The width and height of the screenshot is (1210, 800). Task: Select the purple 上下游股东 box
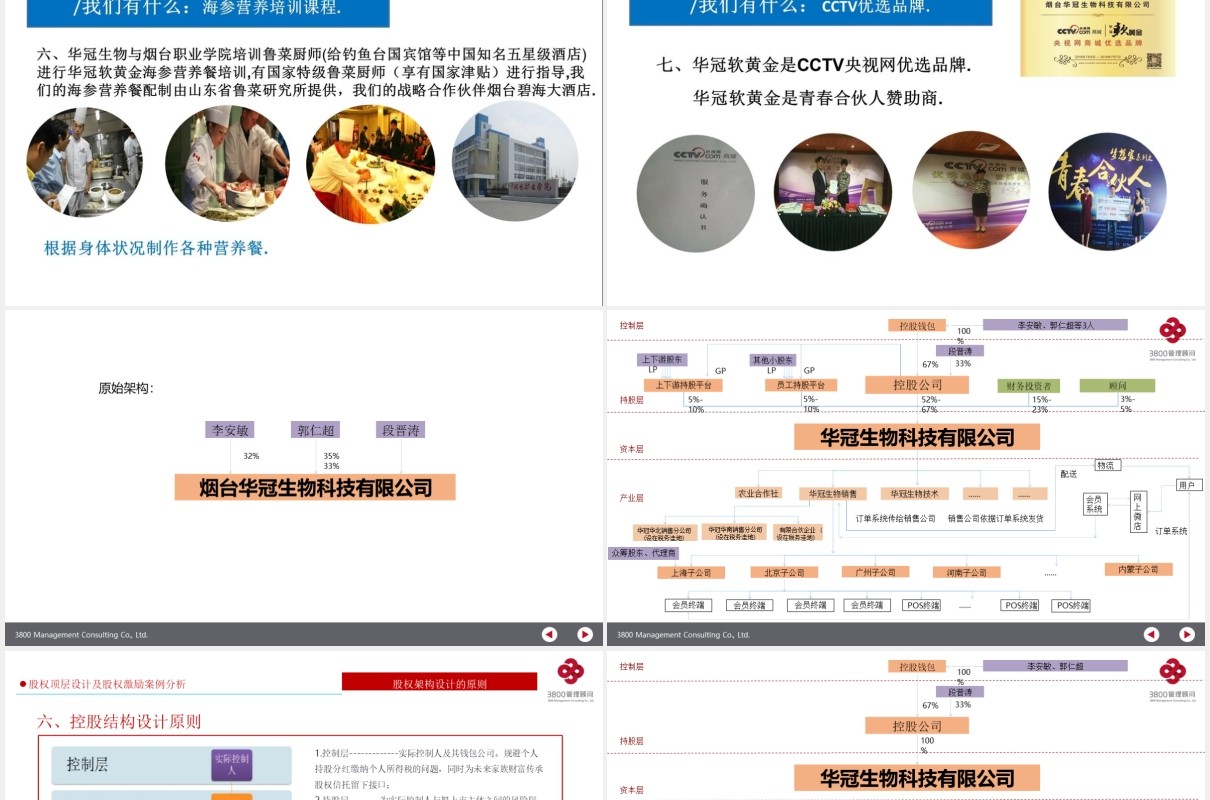(662, 360)
